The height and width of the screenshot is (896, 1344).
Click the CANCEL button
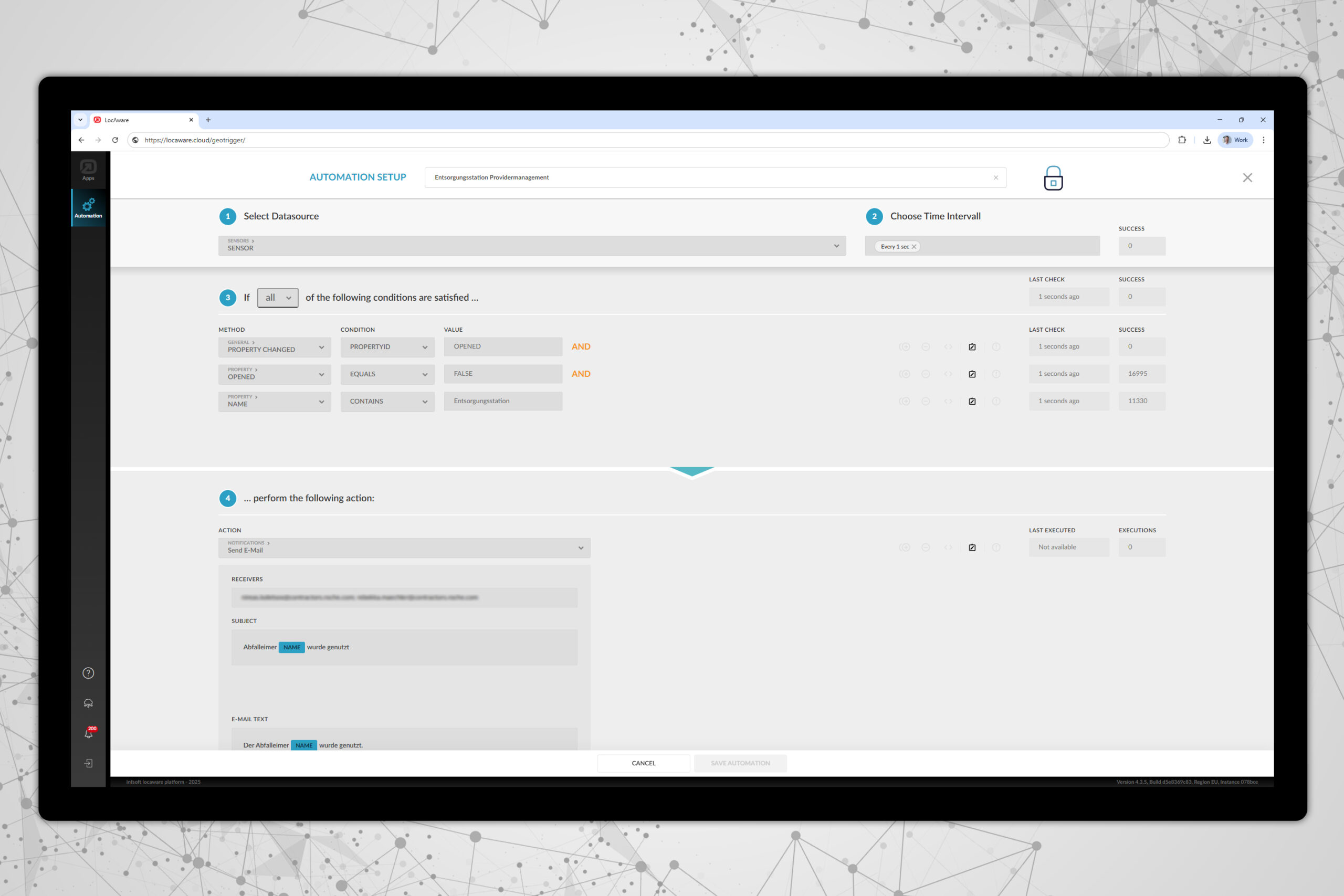[644, 763]
